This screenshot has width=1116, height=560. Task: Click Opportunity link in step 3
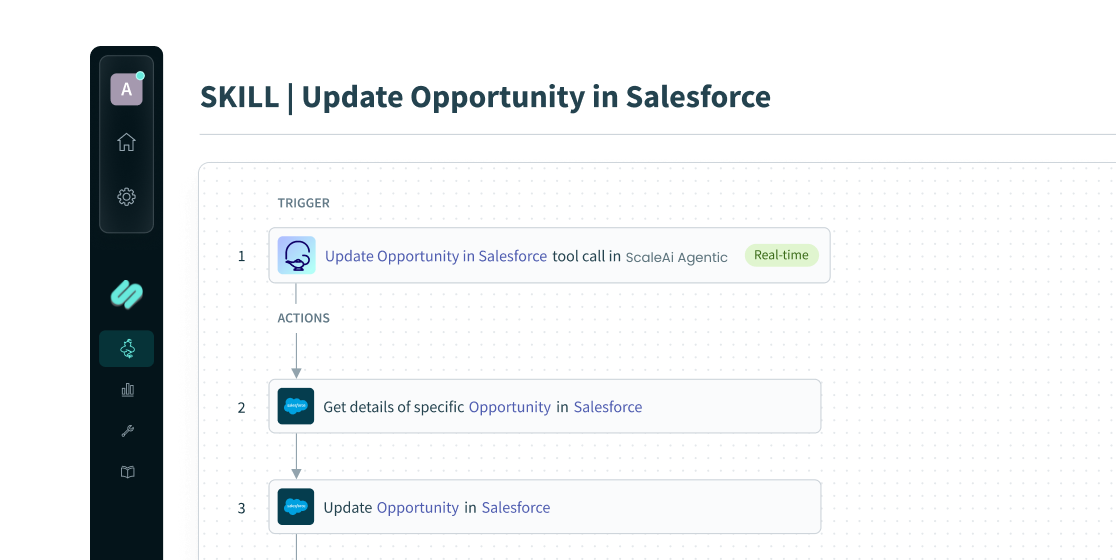418,507
